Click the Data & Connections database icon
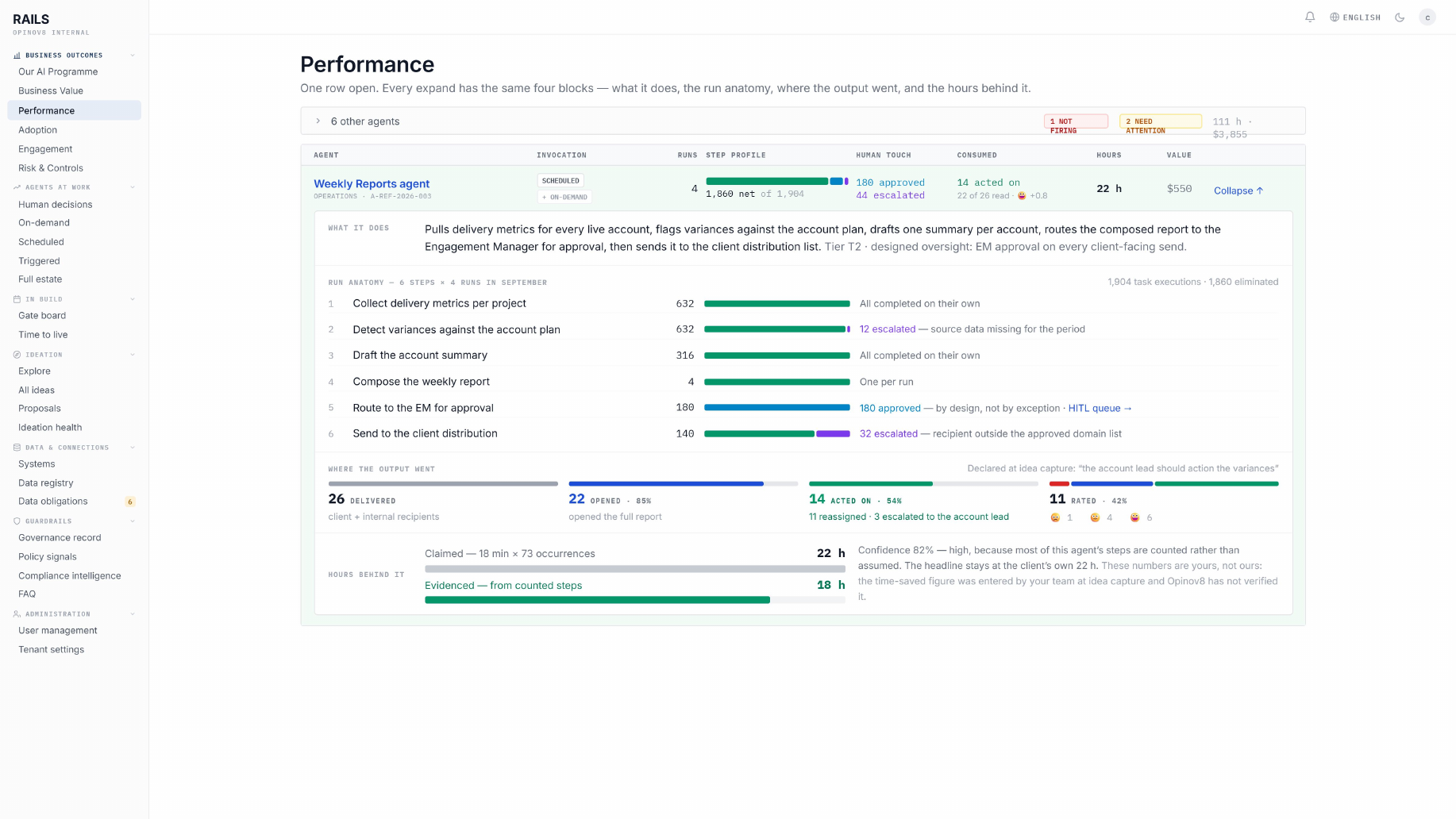 pyautogui.click(x=17, y=448)
